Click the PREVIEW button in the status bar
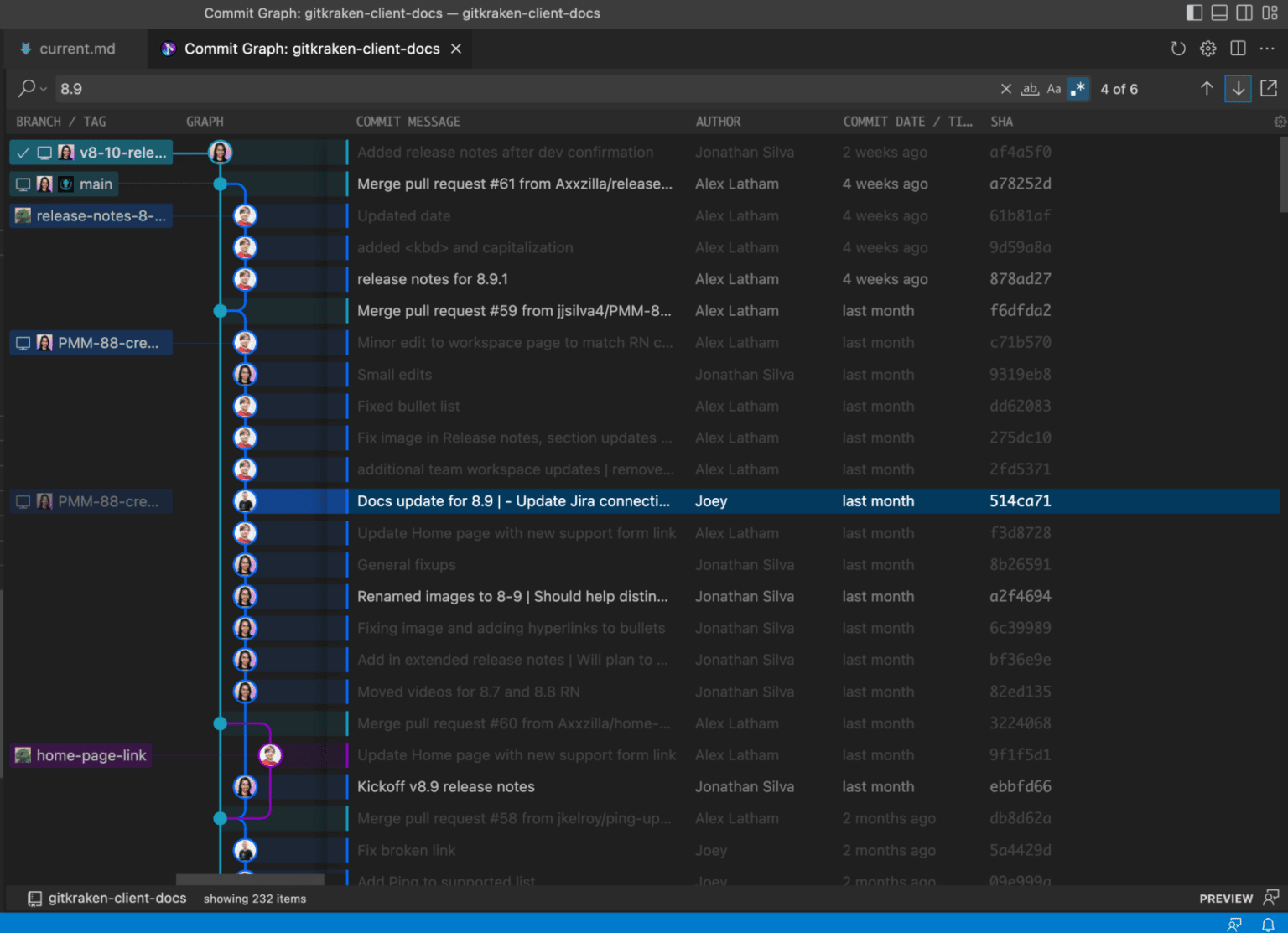The height and width of the screenshot is (933, 1288). 1226,898
